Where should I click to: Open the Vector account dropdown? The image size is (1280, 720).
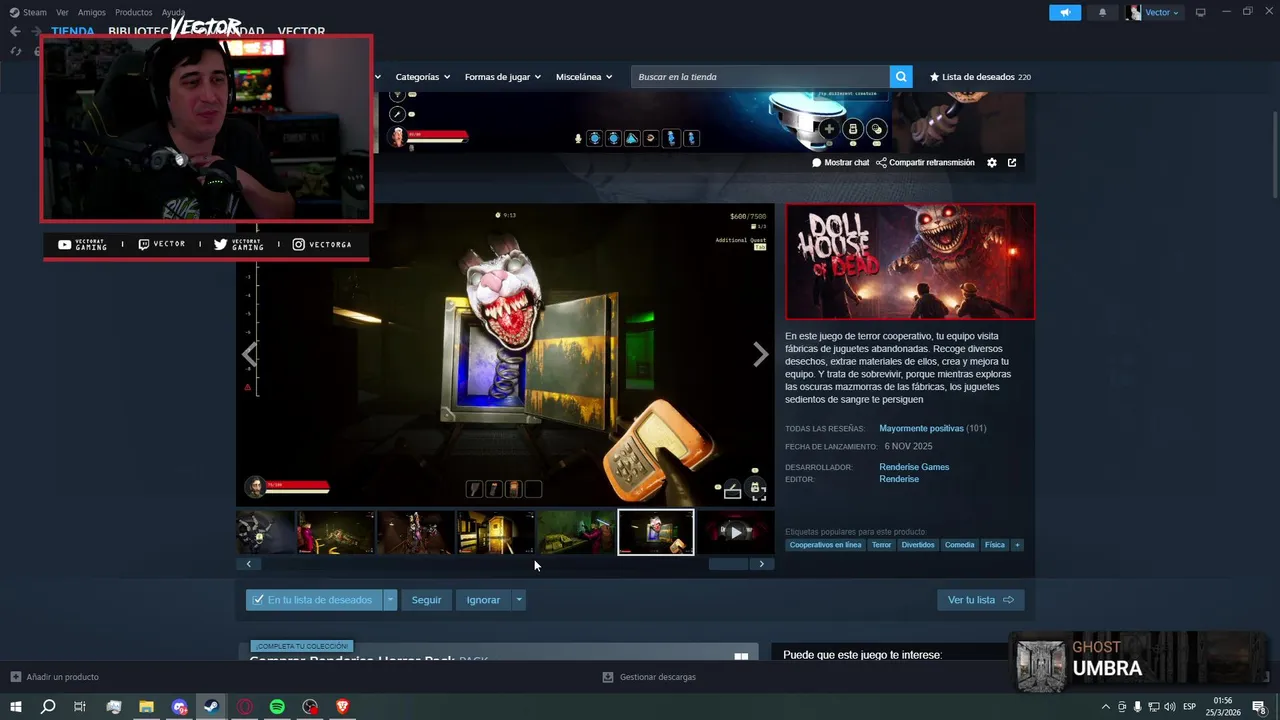click(1153, 12)
